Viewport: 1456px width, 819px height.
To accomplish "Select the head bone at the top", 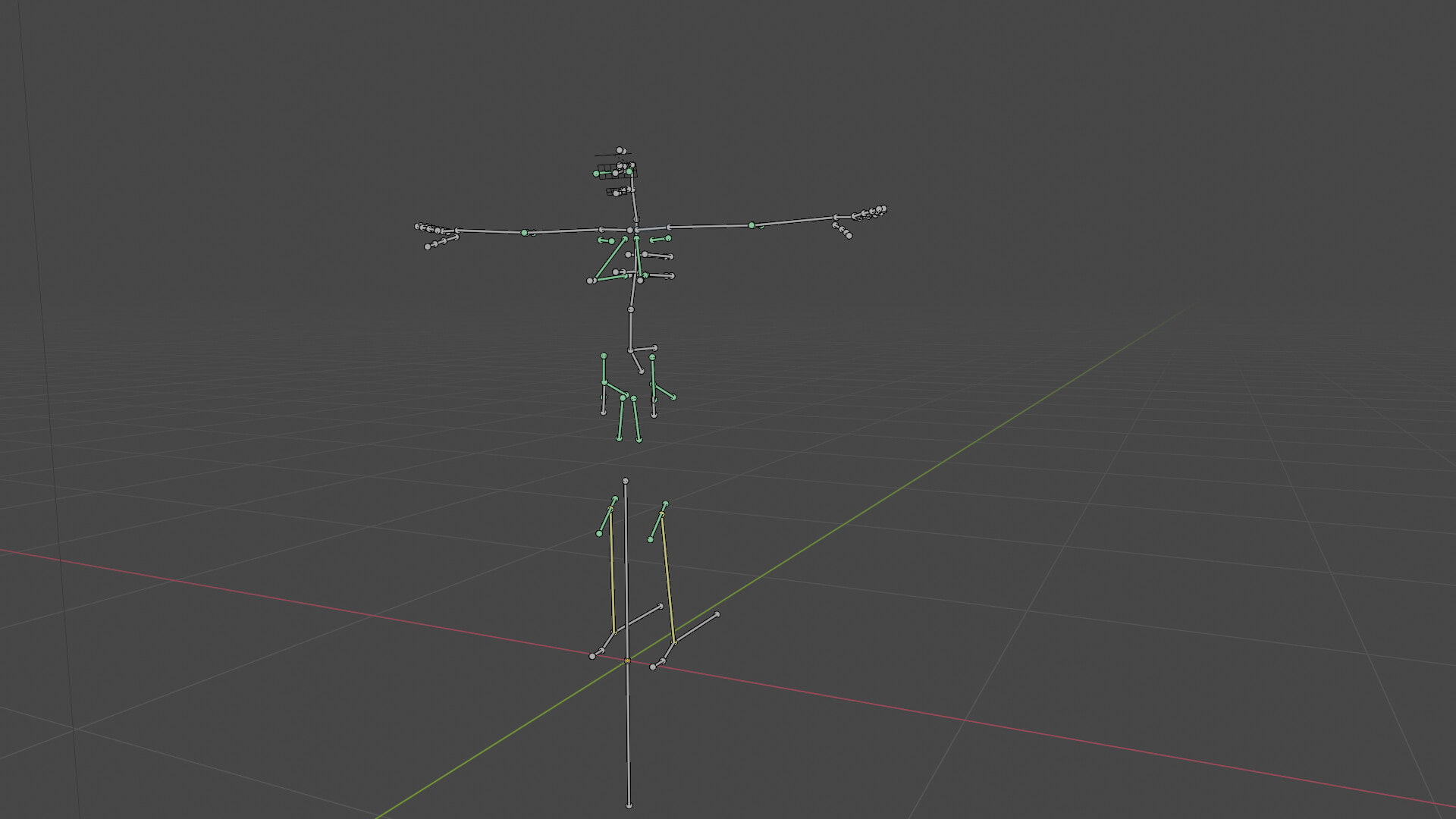I will coord(620,152).
